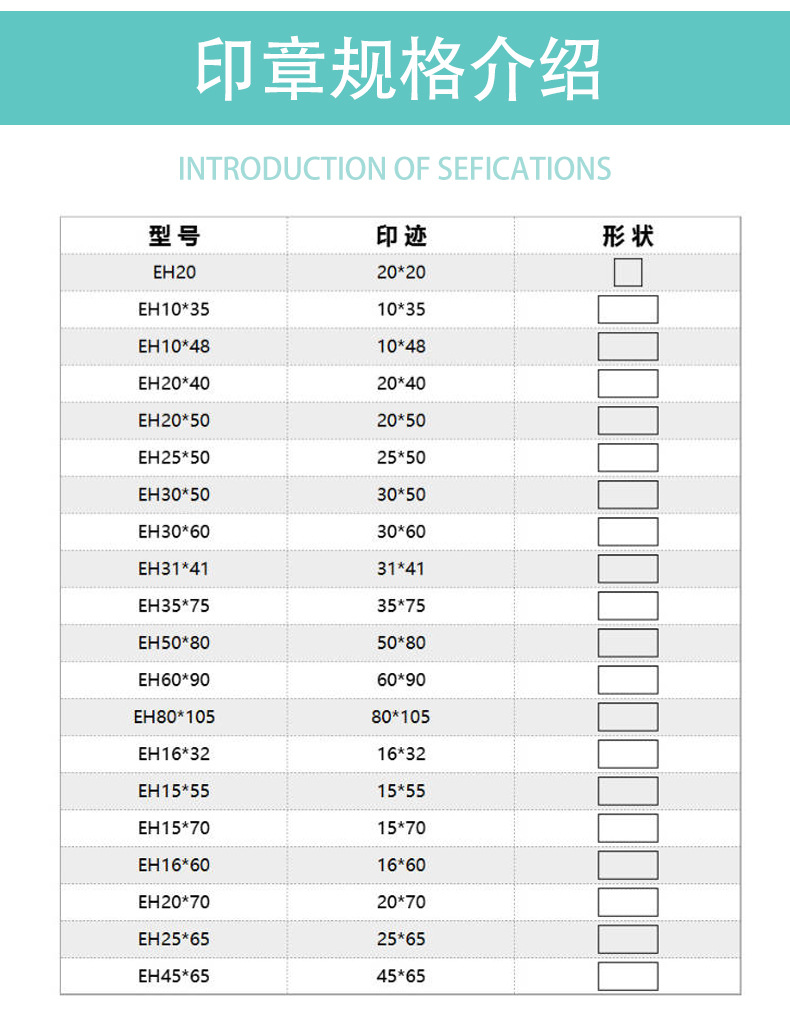Select the shape box for EH20*40
The image size is (790, 1032).
tap(628, 383)
